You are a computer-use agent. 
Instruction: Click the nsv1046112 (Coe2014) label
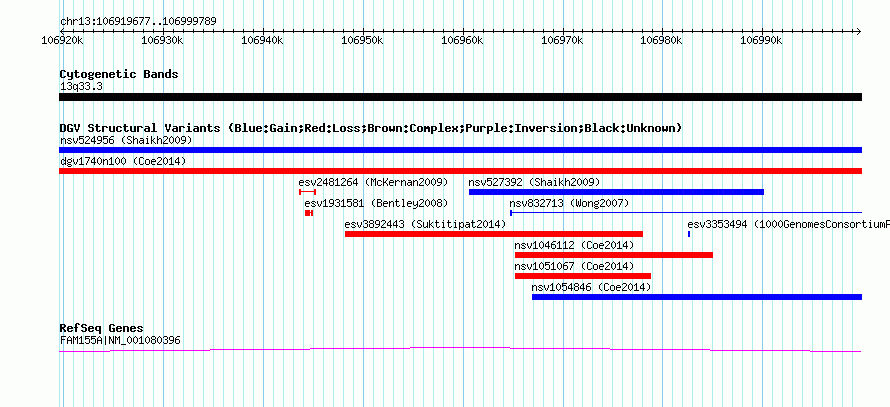click(574, 245)
